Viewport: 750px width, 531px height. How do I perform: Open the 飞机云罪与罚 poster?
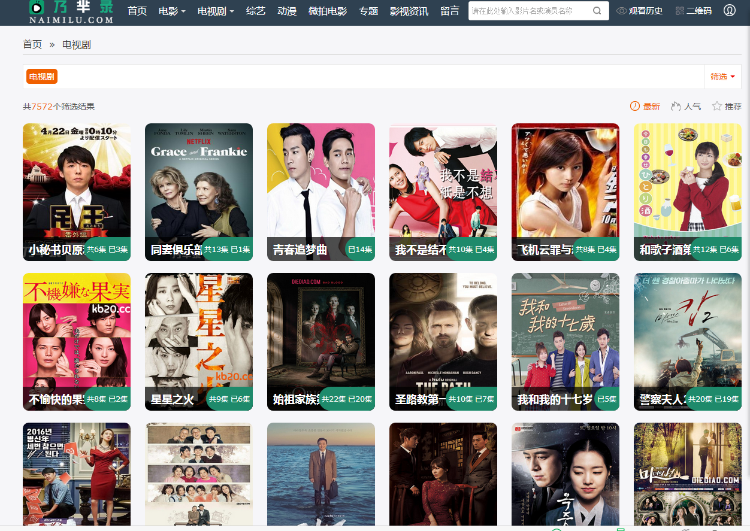(x=565, y=192)
